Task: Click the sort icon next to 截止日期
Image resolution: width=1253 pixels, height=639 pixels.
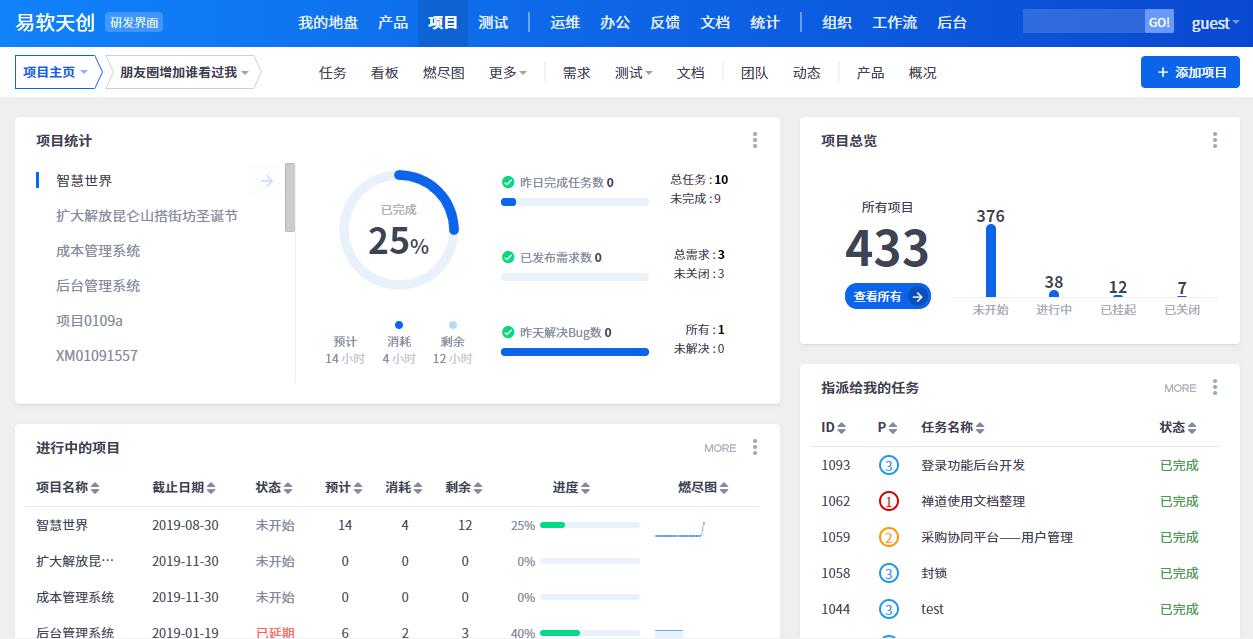Action: click(211, 488)
